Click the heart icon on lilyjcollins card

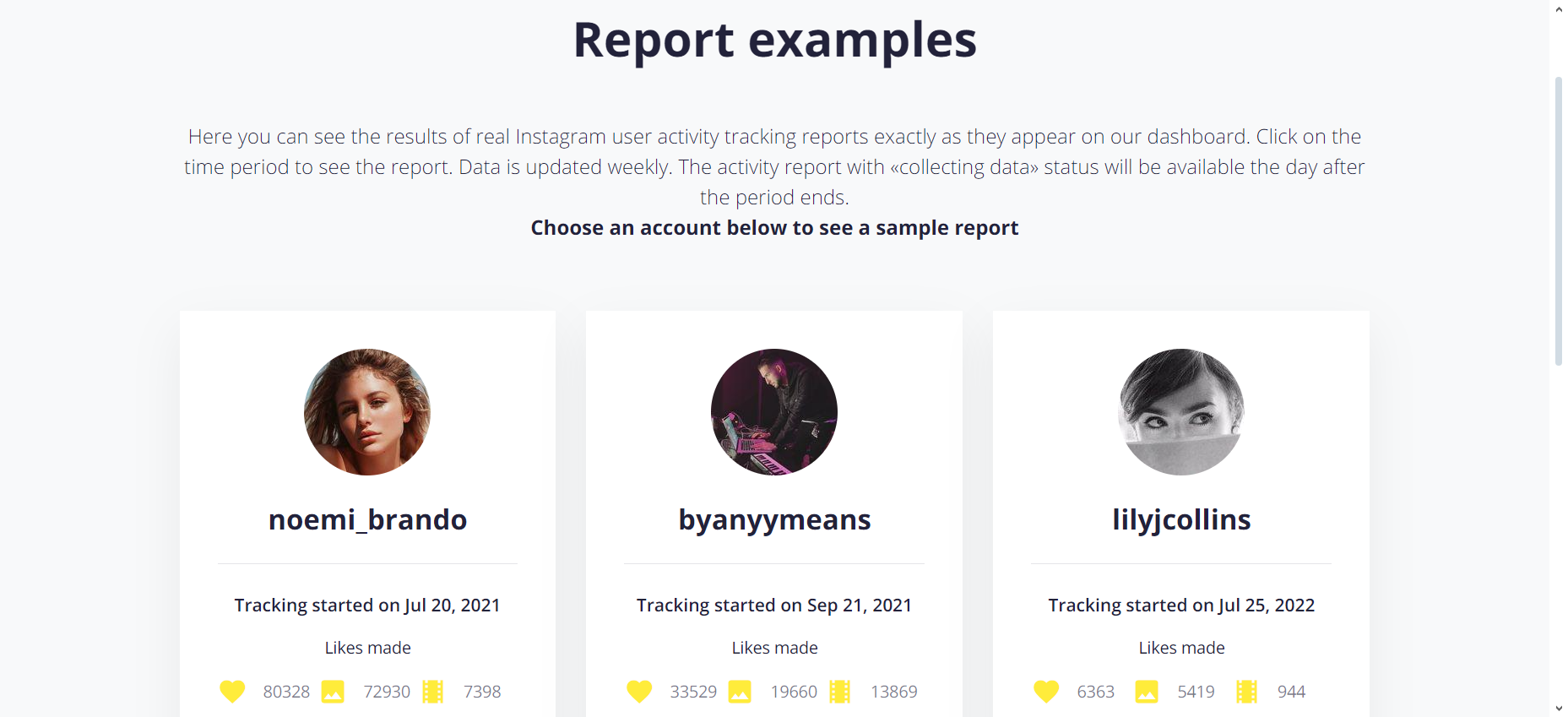1046,692
